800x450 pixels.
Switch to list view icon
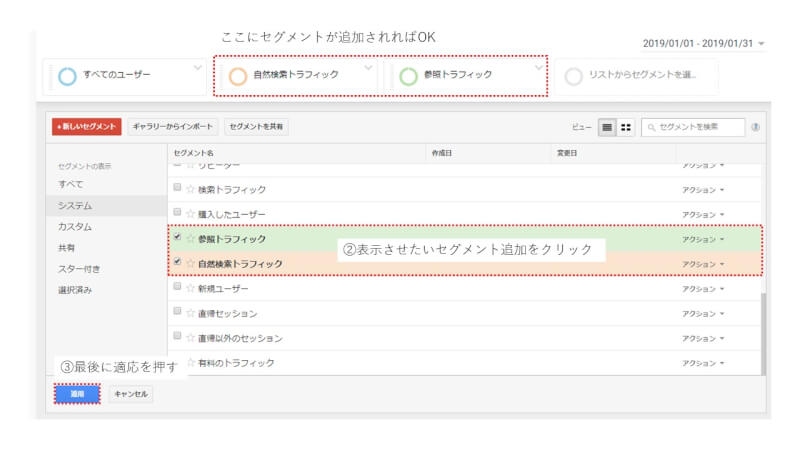click(607, 127)
